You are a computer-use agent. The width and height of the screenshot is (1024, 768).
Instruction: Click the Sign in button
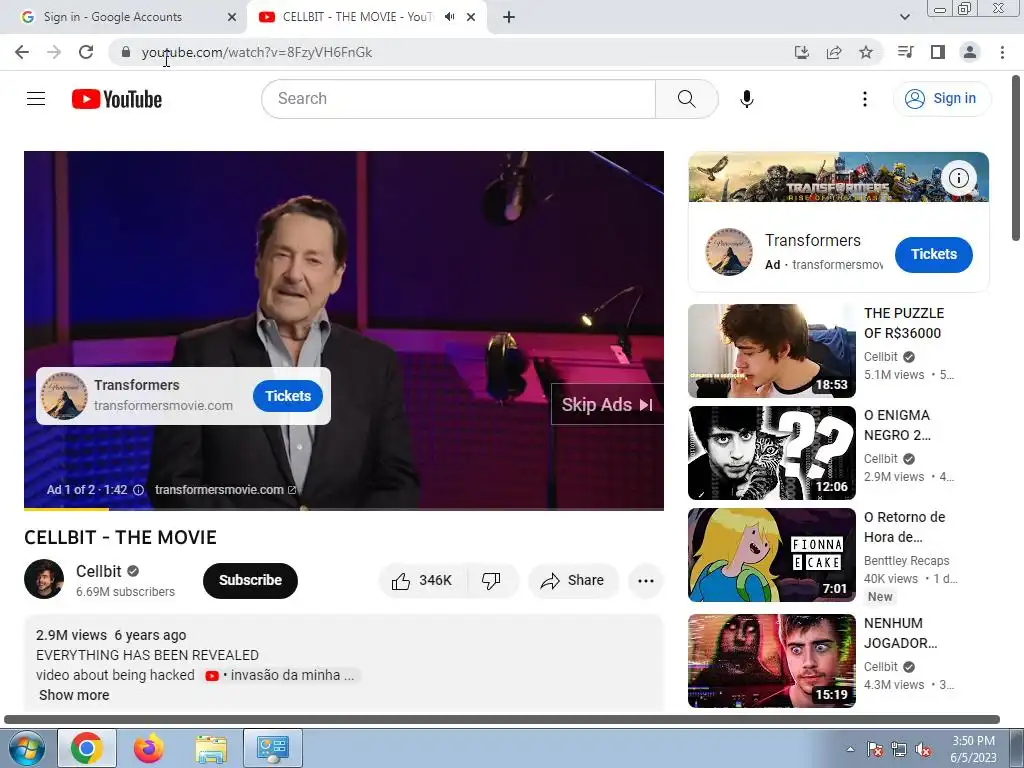tap(941, 99)
